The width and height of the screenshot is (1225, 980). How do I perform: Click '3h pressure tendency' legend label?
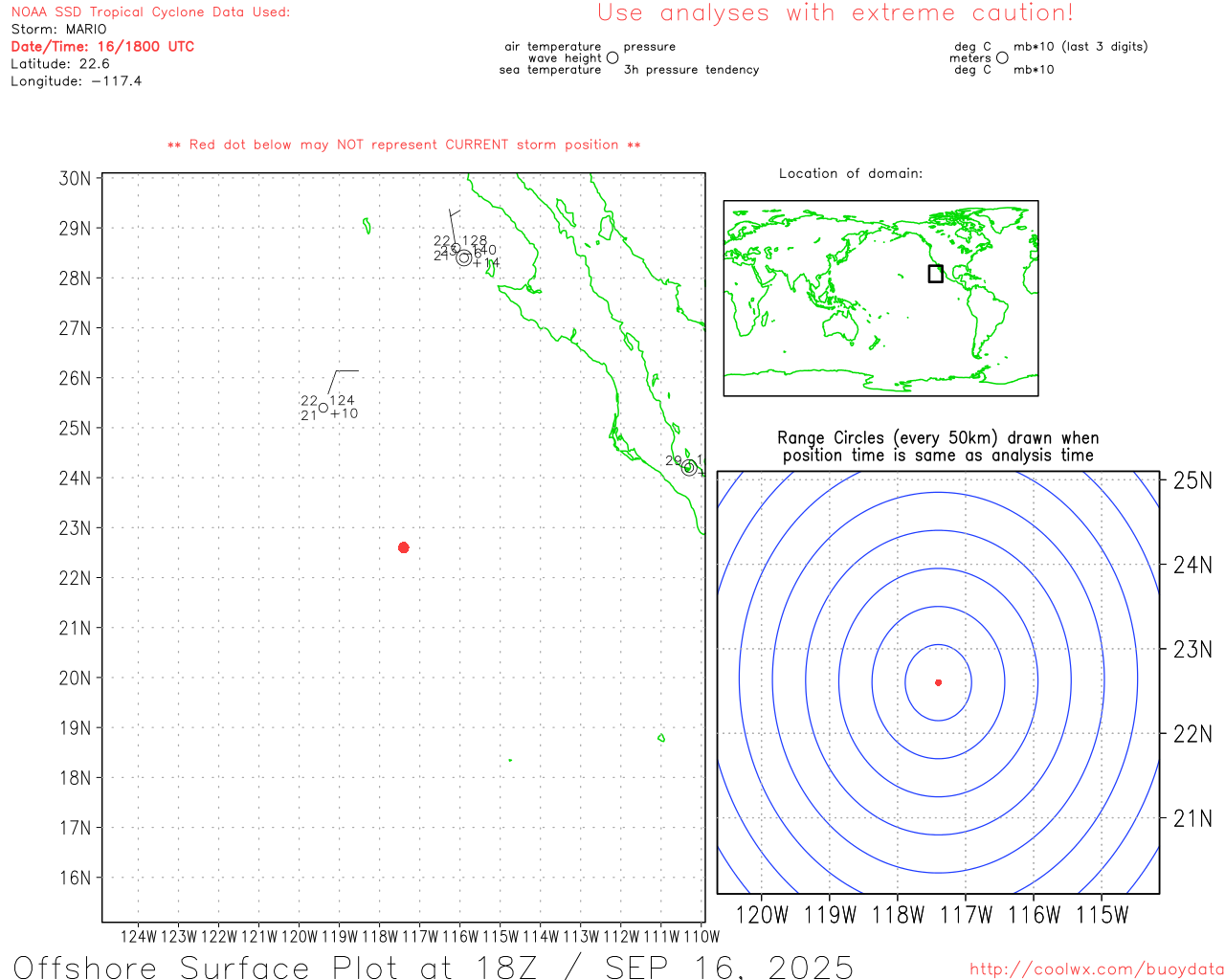(x=692, y=70)
